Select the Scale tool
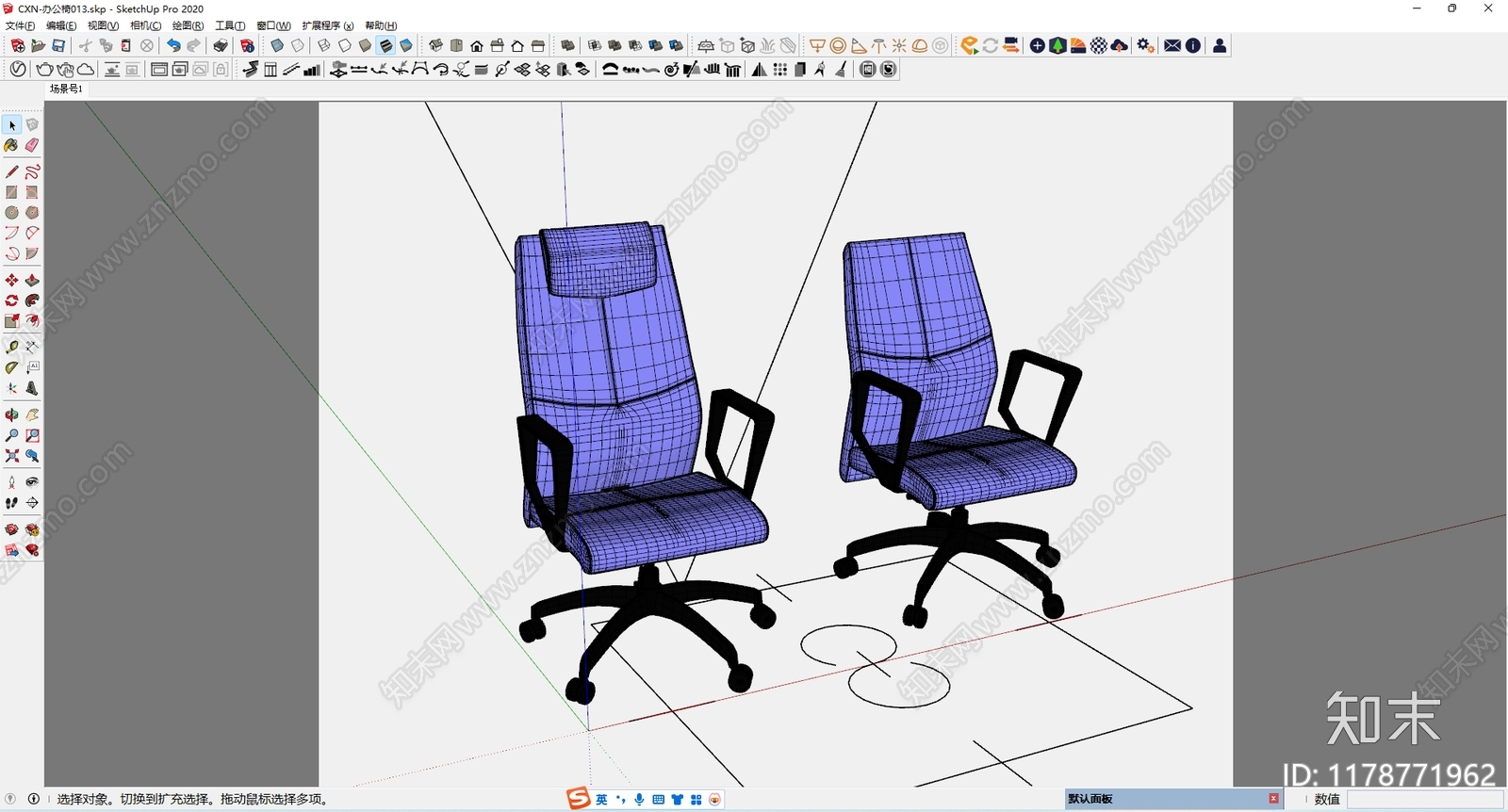Screen dimensions: 1508x812 click(x=12, y=321)
